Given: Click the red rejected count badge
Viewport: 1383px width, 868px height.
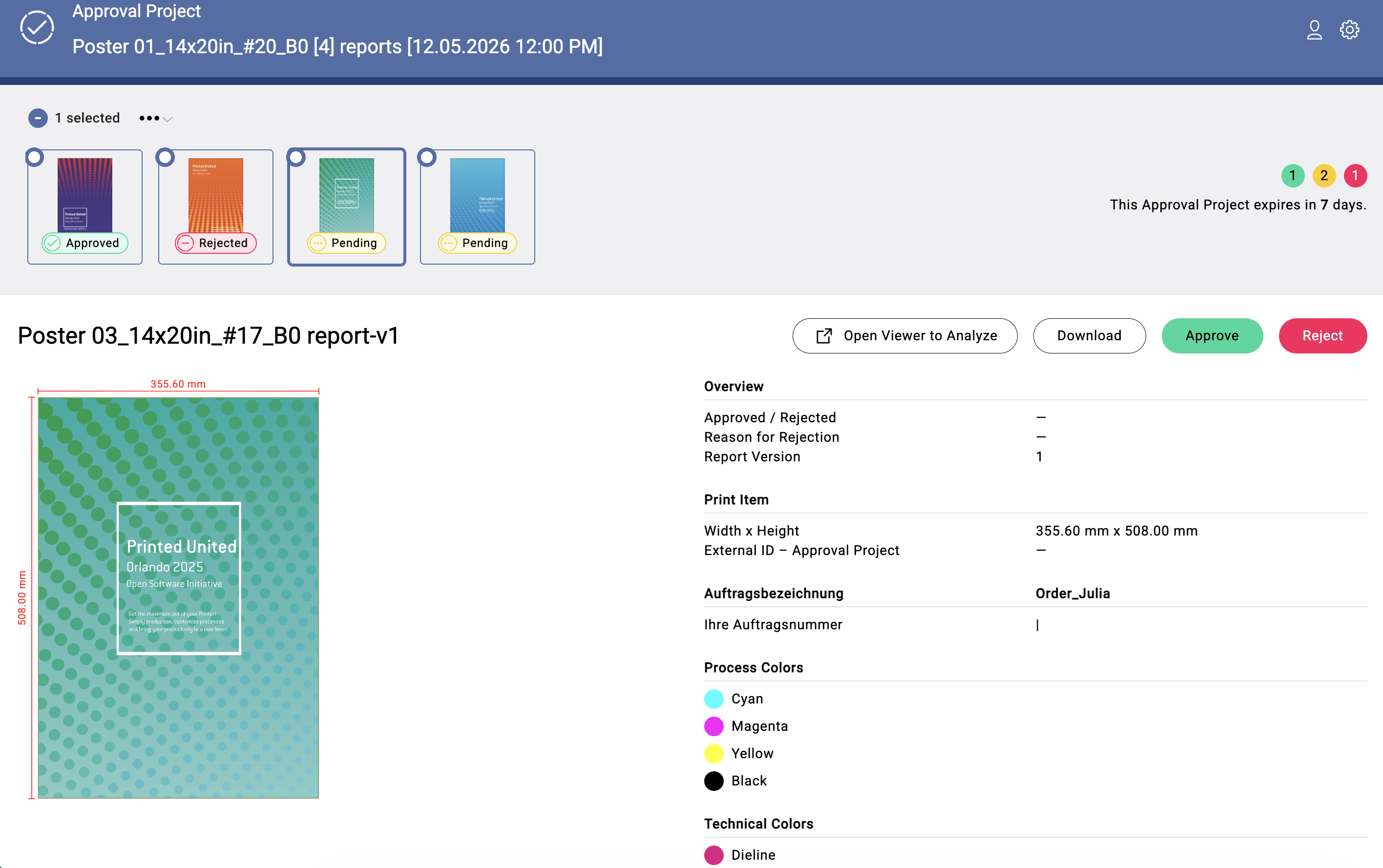Looking at the screenshot, I should click(x=1355, y=176).
